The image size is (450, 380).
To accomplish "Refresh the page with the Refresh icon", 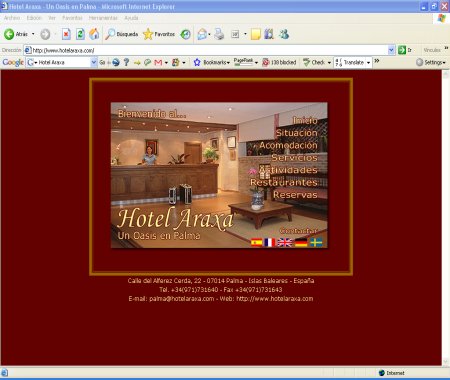I will point(80,34).
